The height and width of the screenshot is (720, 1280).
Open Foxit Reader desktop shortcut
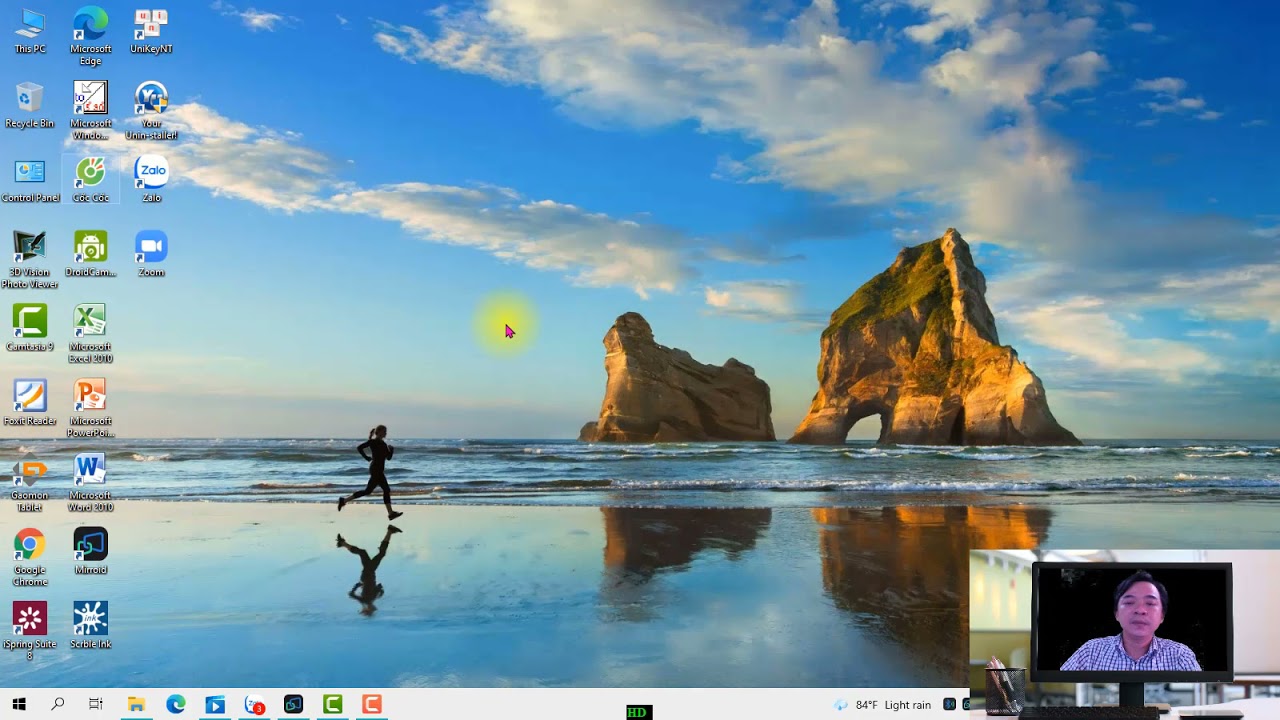(30, 403)
